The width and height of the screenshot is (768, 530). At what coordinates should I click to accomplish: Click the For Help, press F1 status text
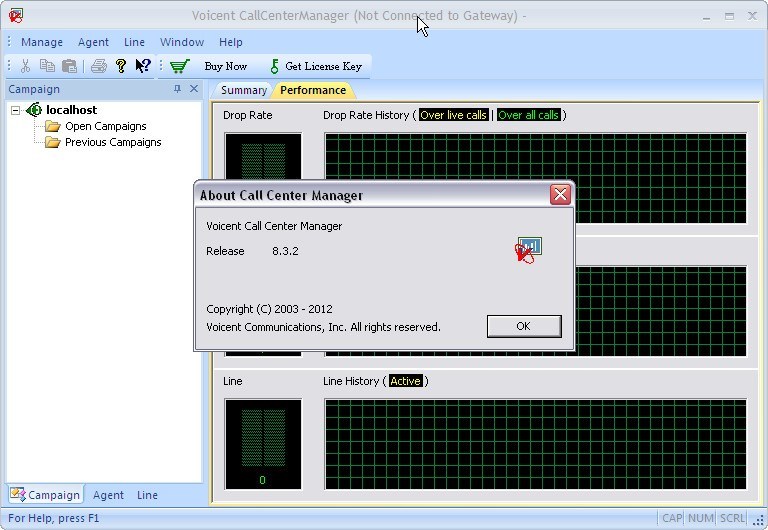point(53,518)
